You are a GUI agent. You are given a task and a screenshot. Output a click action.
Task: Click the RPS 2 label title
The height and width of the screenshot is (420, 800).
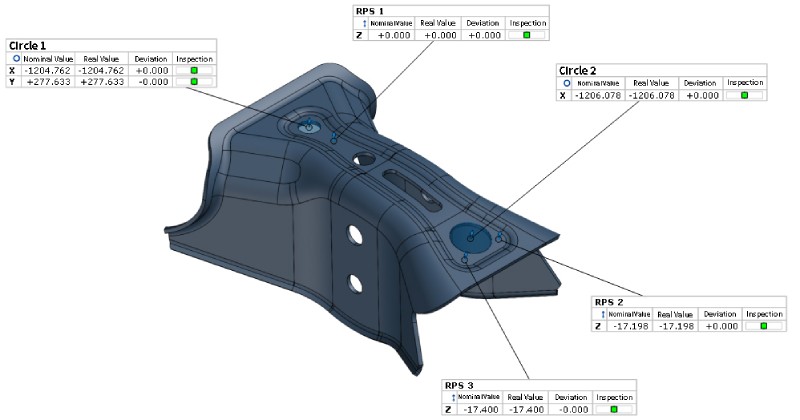click(x=609, y=302)
